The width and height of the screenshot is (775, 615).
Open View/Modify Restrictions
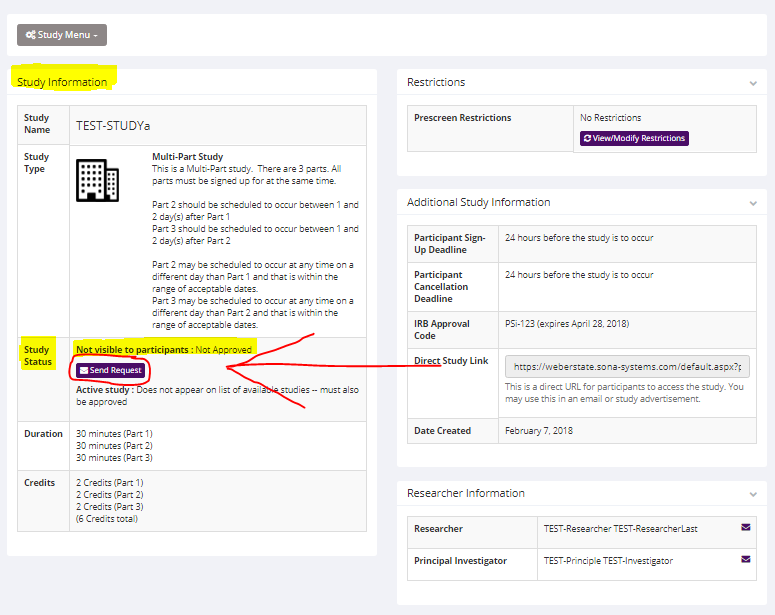point(634,138)
